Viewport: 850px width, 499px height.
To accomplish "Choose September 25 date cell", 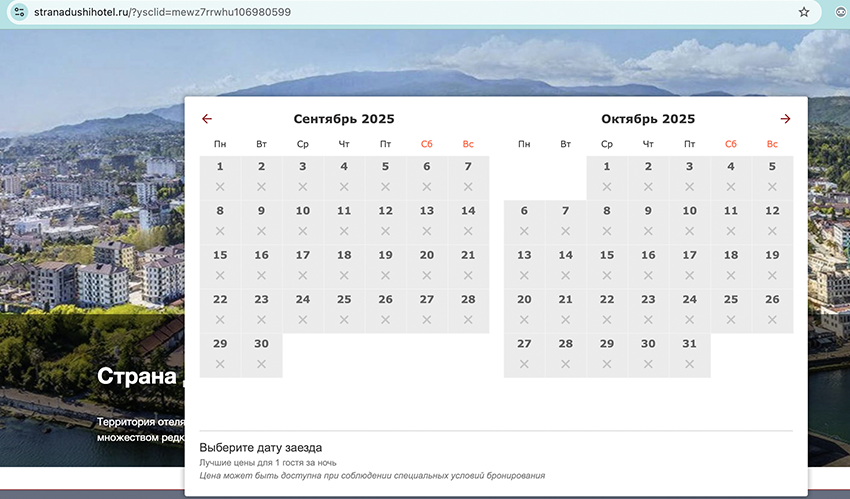I will tap(344, 309).
